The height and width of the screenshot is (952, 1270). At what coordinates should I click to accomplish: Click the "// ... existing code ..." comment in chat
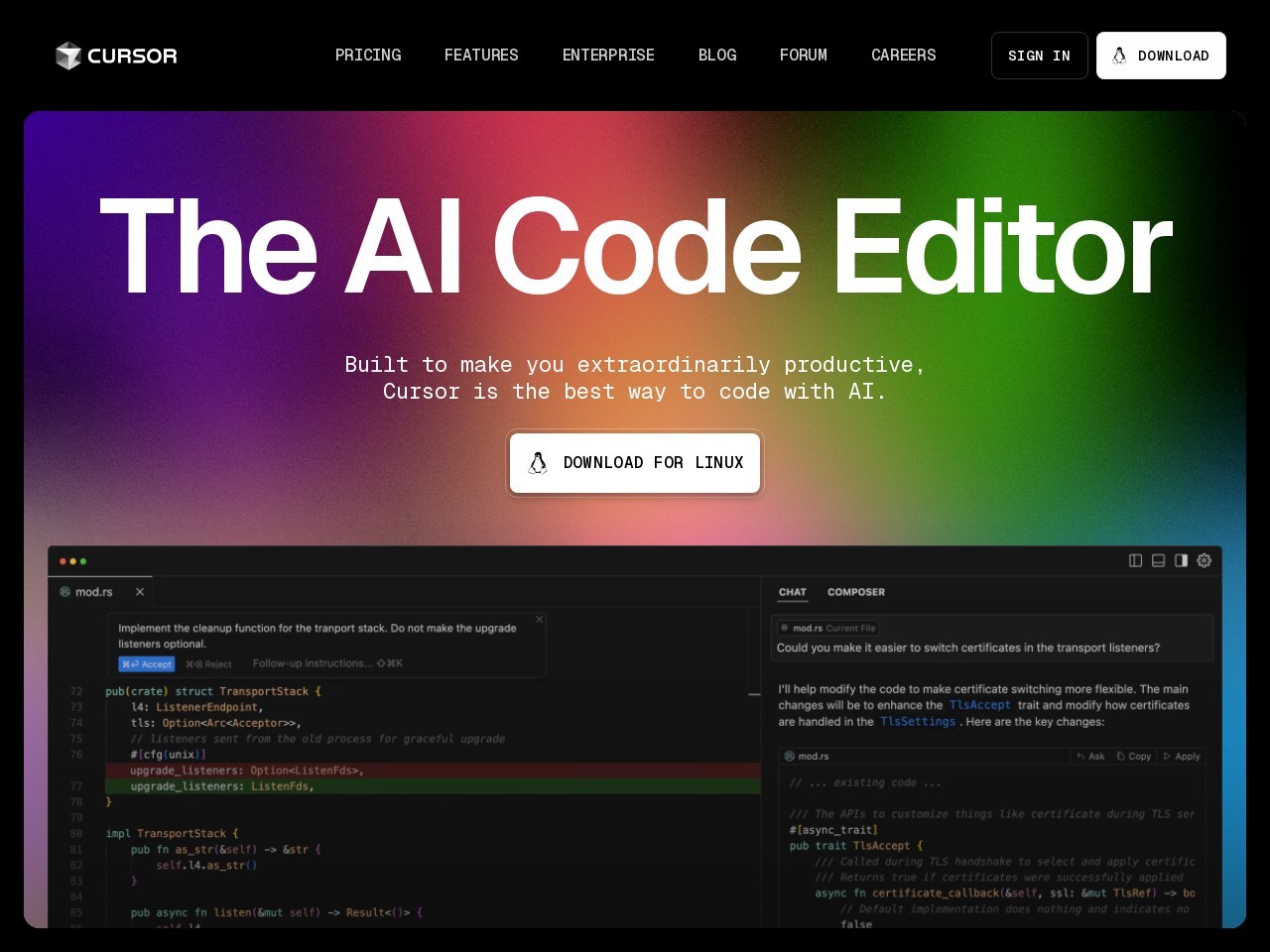[865, 783]
